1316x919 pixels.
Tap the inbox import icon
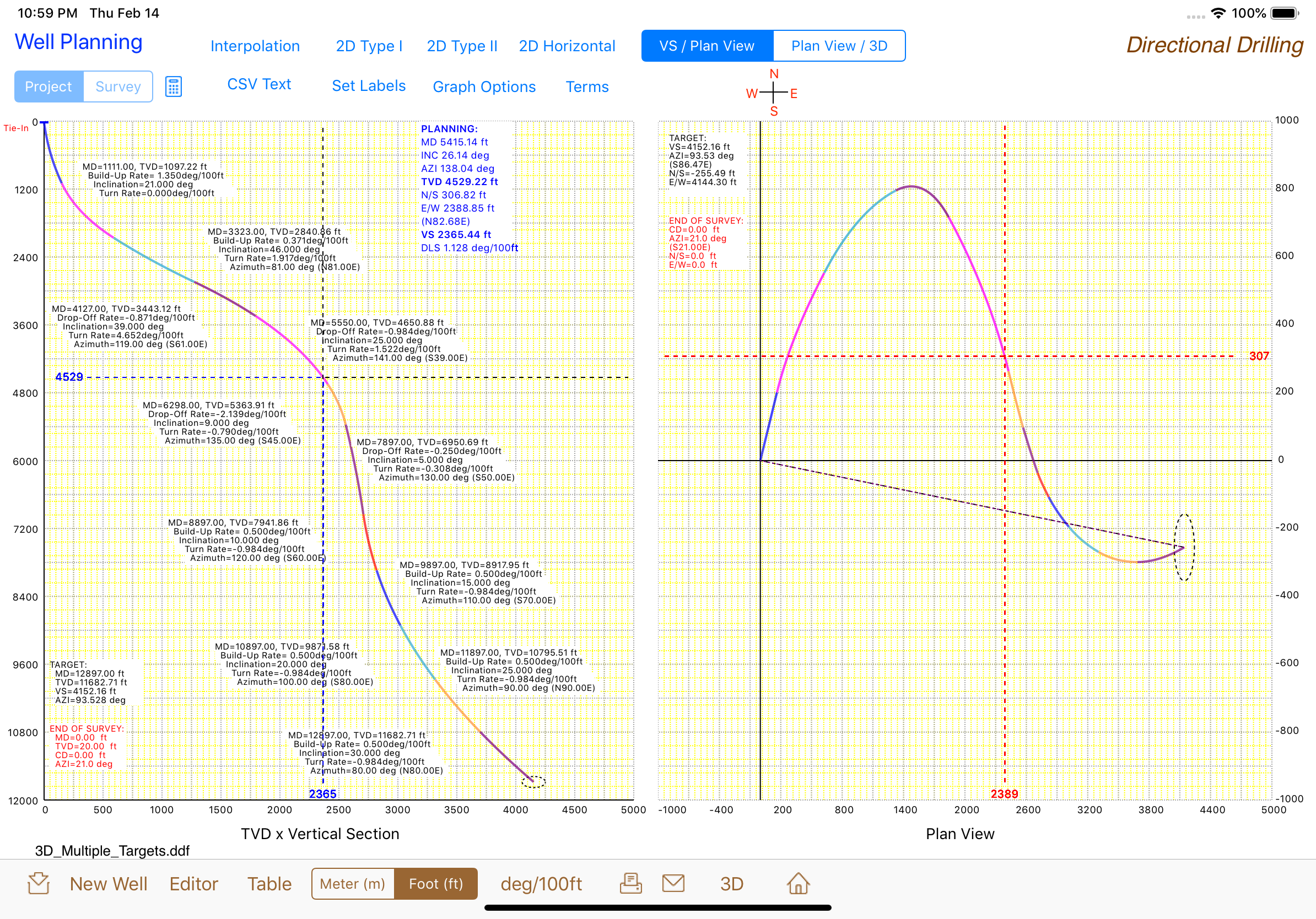(39, 884)
